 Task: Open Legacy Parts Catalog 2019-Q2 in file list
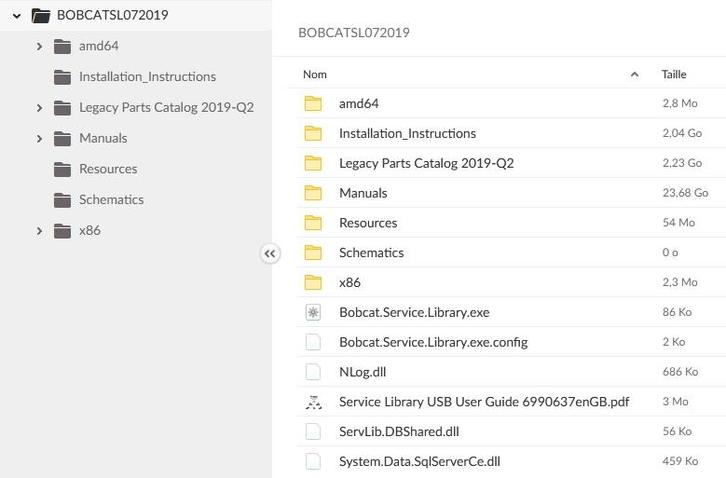pyautogui.click(x=426, y=163)
